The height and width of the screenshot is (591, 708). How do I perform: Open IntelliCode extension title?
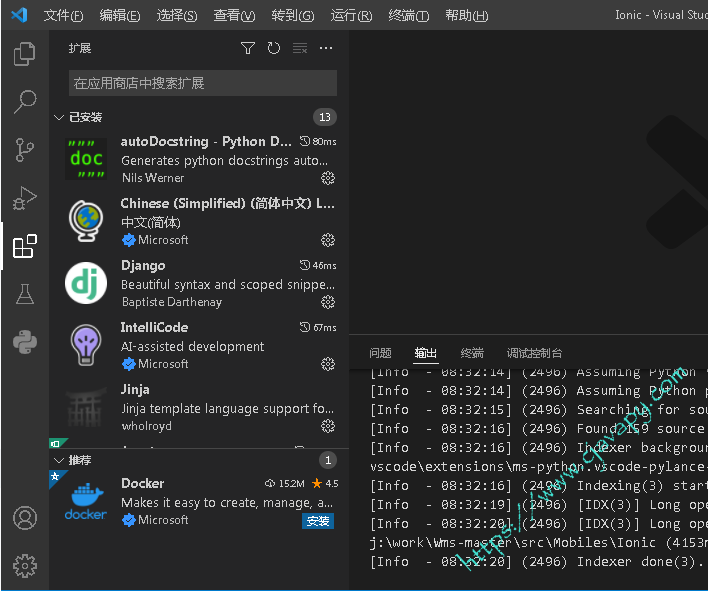pyautogui.click(x=154, y=327)
